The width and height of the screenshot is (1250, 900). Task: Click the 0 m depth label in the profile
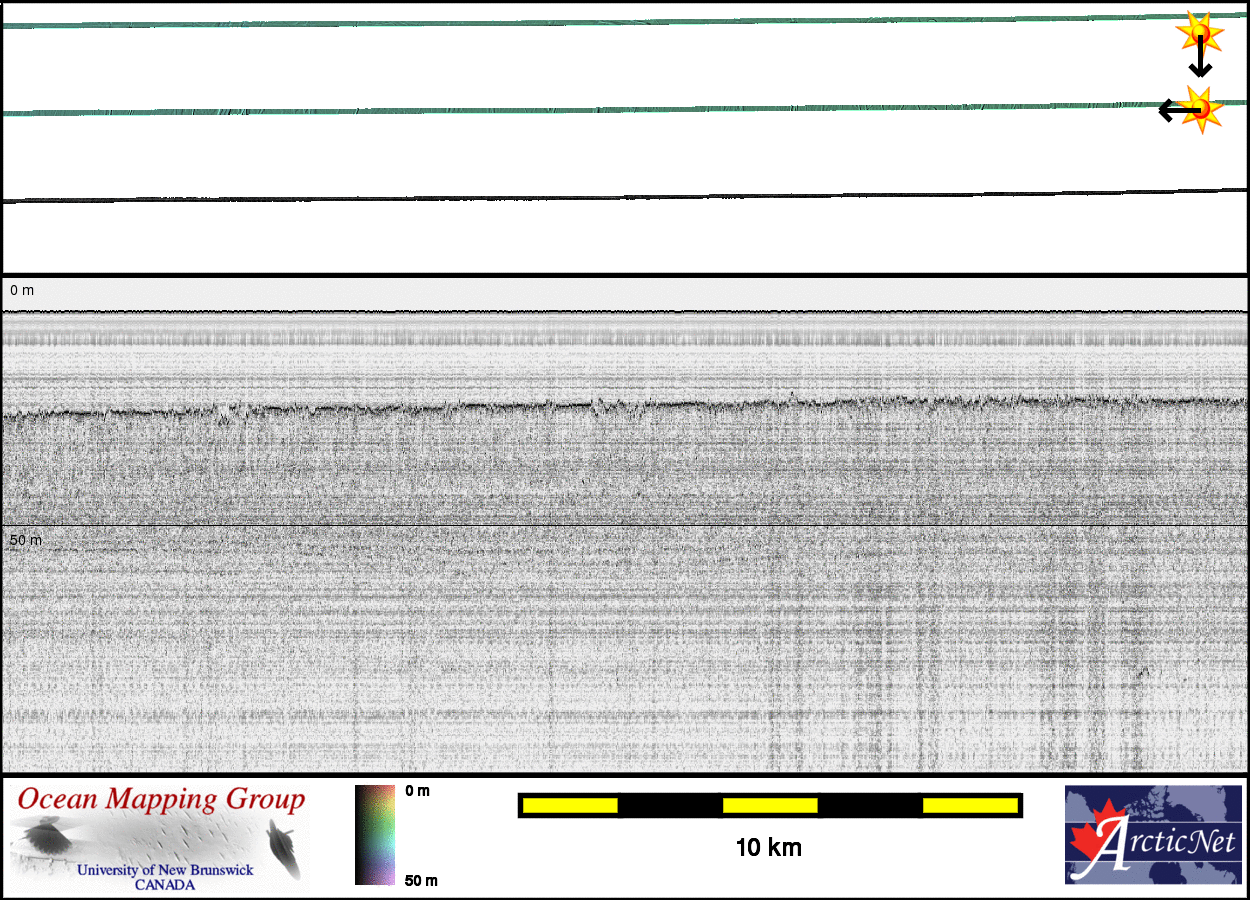pos(22,290)
